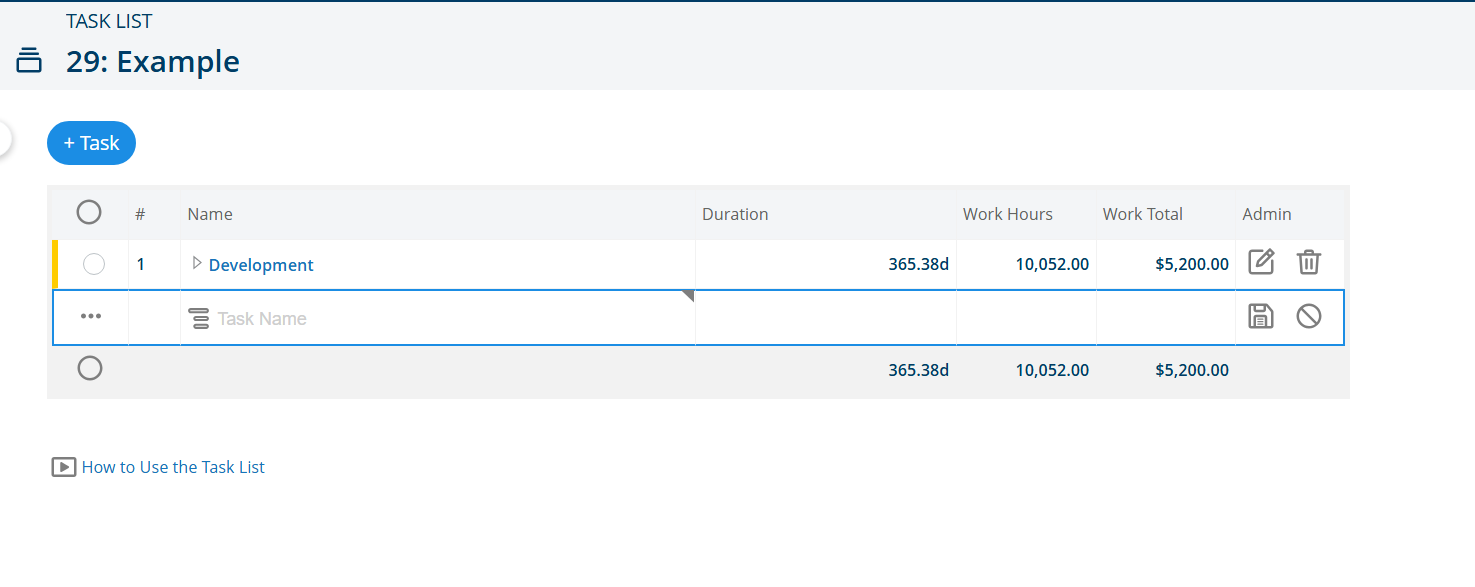Edit the Development task with pencil icon
Screen dimensions: 1475x587
(1261, 263)
